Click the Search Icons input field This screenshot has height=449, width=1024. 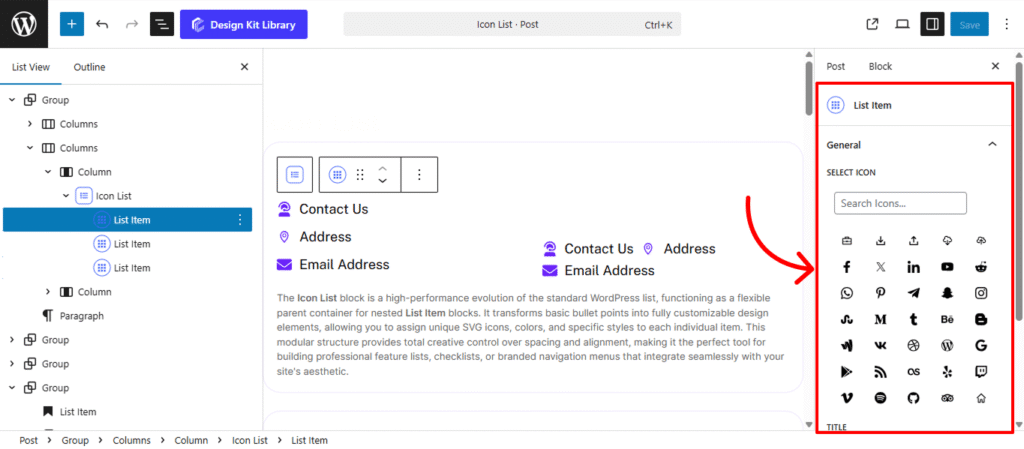(x=900, y=203)
